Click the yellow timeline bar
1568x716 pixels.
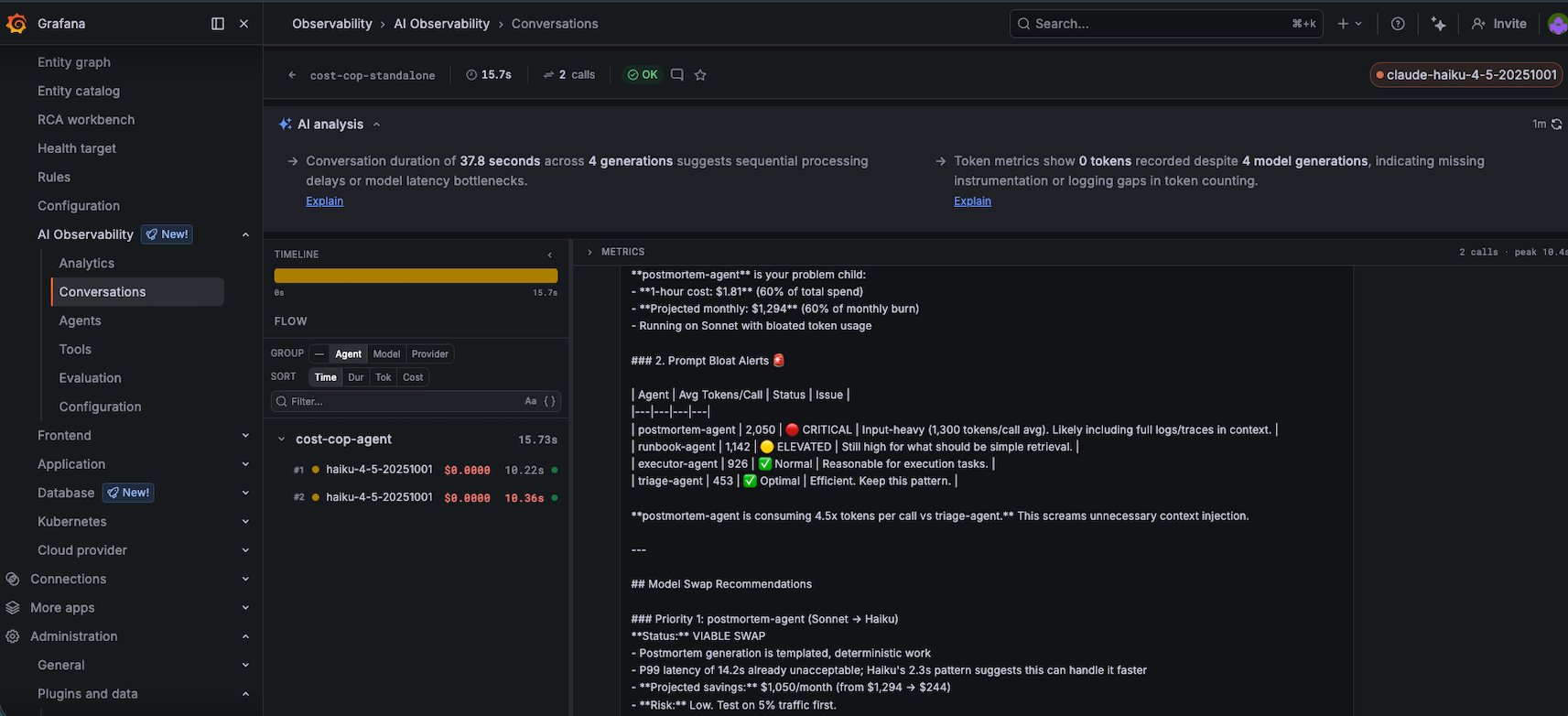(x=416, y=276)
